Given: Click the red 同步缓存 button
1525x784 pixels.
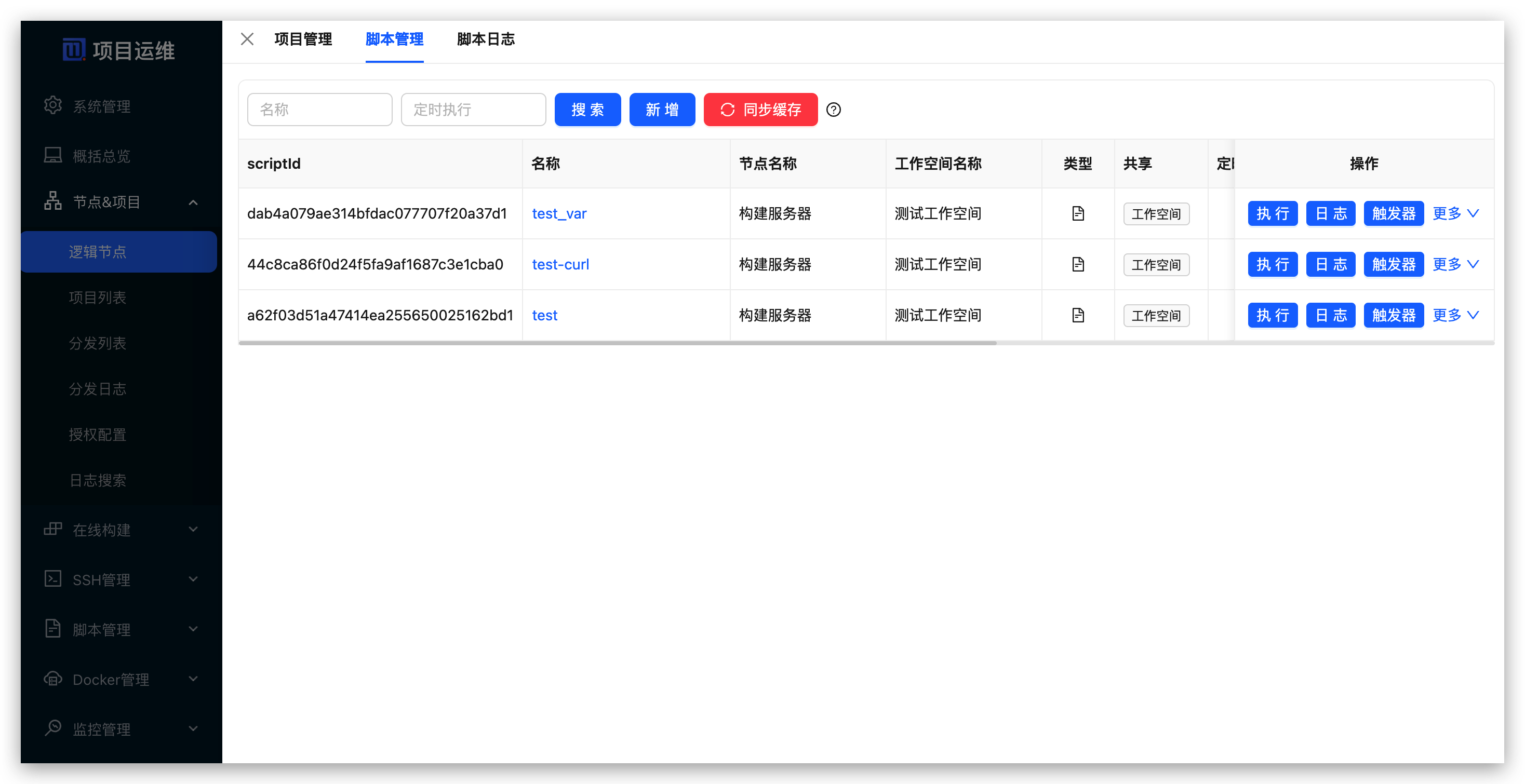Looking at the screenshot, I should (x=760, y=110).
